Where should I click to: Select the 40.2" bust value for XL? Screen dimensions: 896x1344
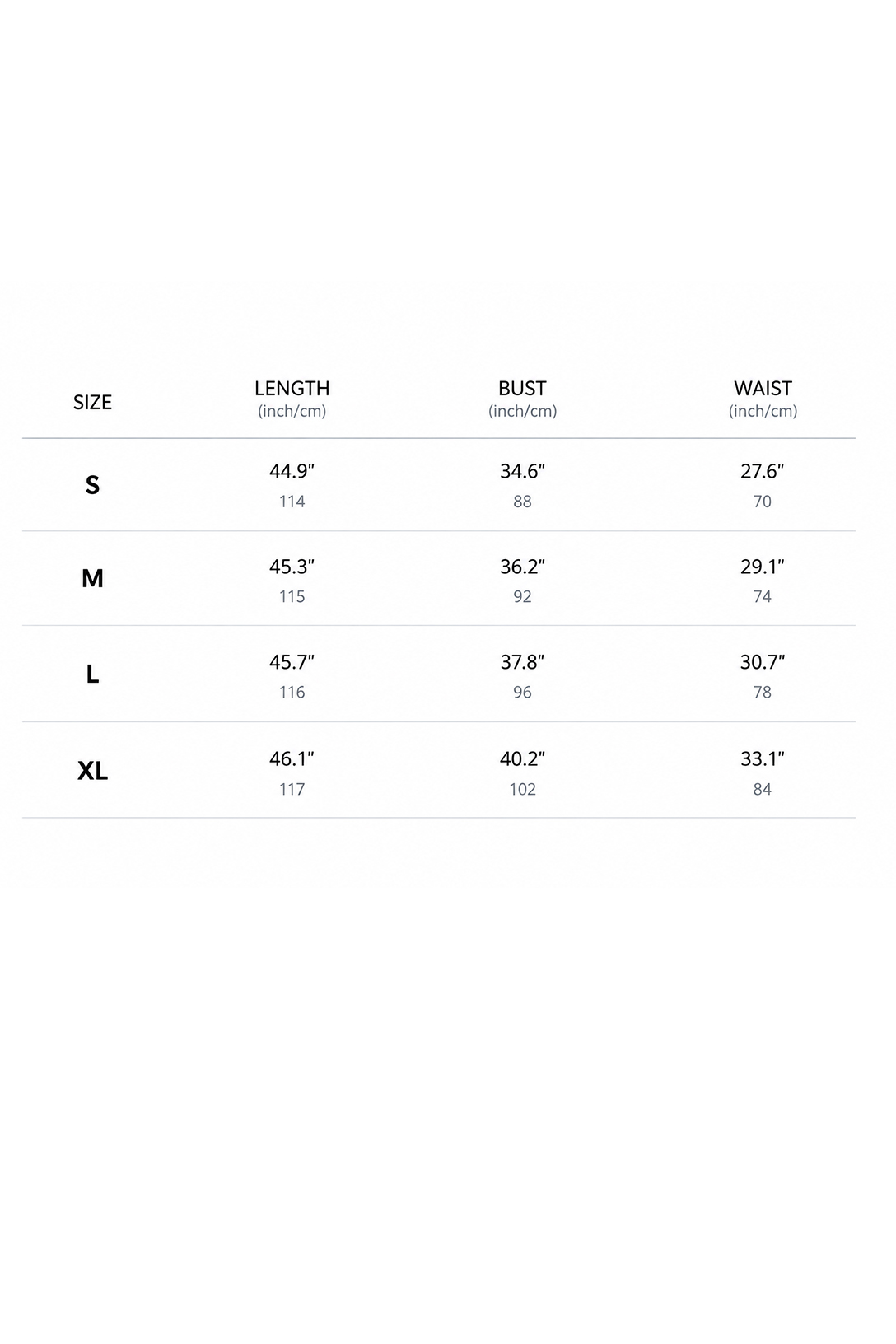click(x=522, y=758)
